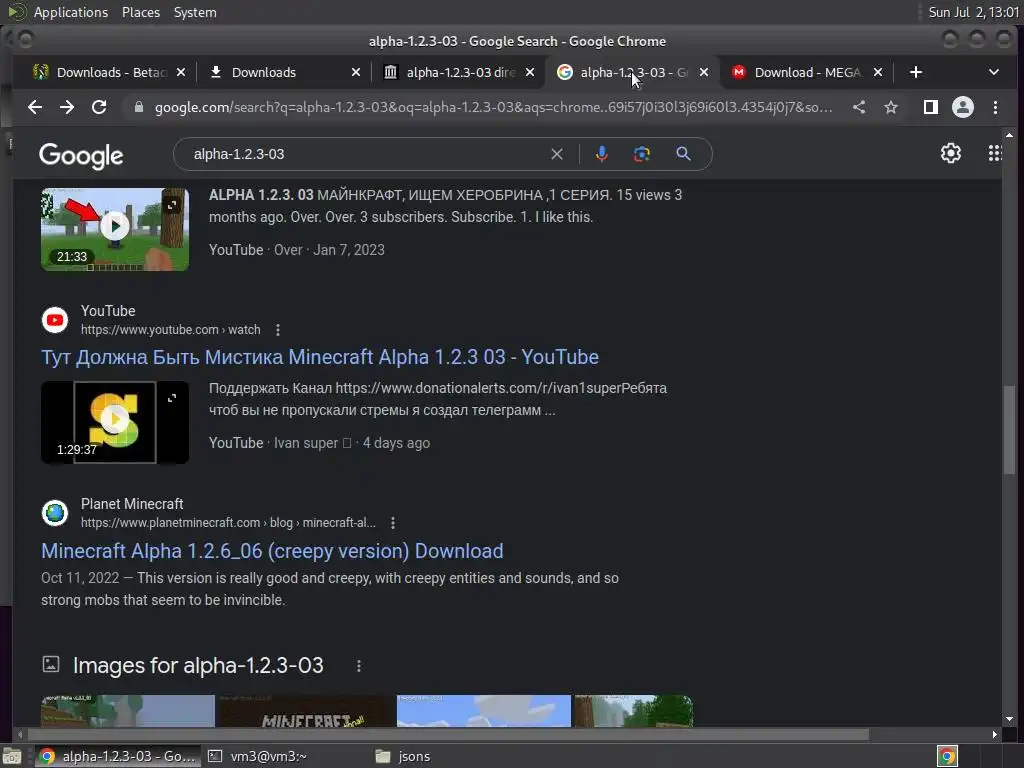Open the Places menu
This screenshot has height=768, width=1024.
click(x=141, y=12)
